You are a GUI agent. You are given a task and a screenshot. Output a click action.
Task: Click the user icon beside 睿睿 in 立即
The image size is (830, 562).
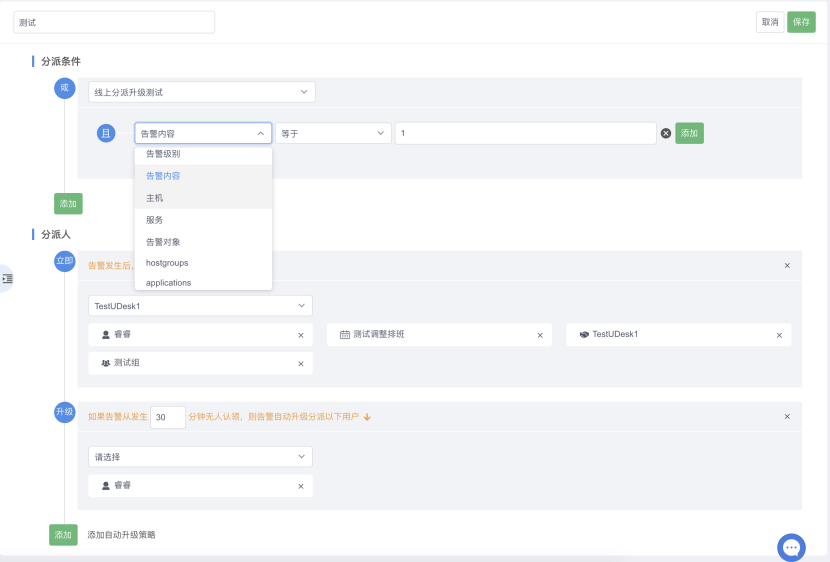(106, 334)
